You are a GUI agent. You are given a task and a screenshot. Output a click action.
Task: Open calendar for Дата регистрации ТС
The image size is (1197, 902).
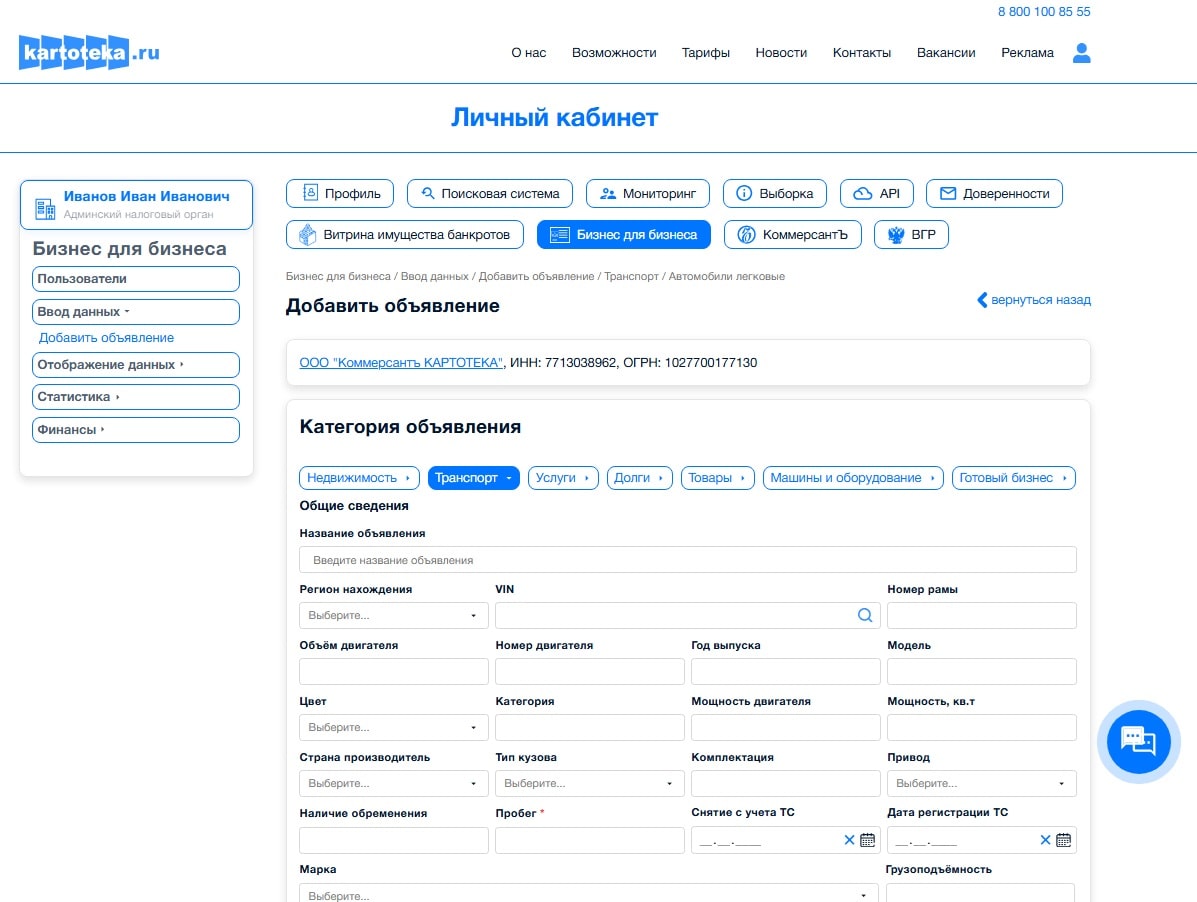(x=1064, y=840)
